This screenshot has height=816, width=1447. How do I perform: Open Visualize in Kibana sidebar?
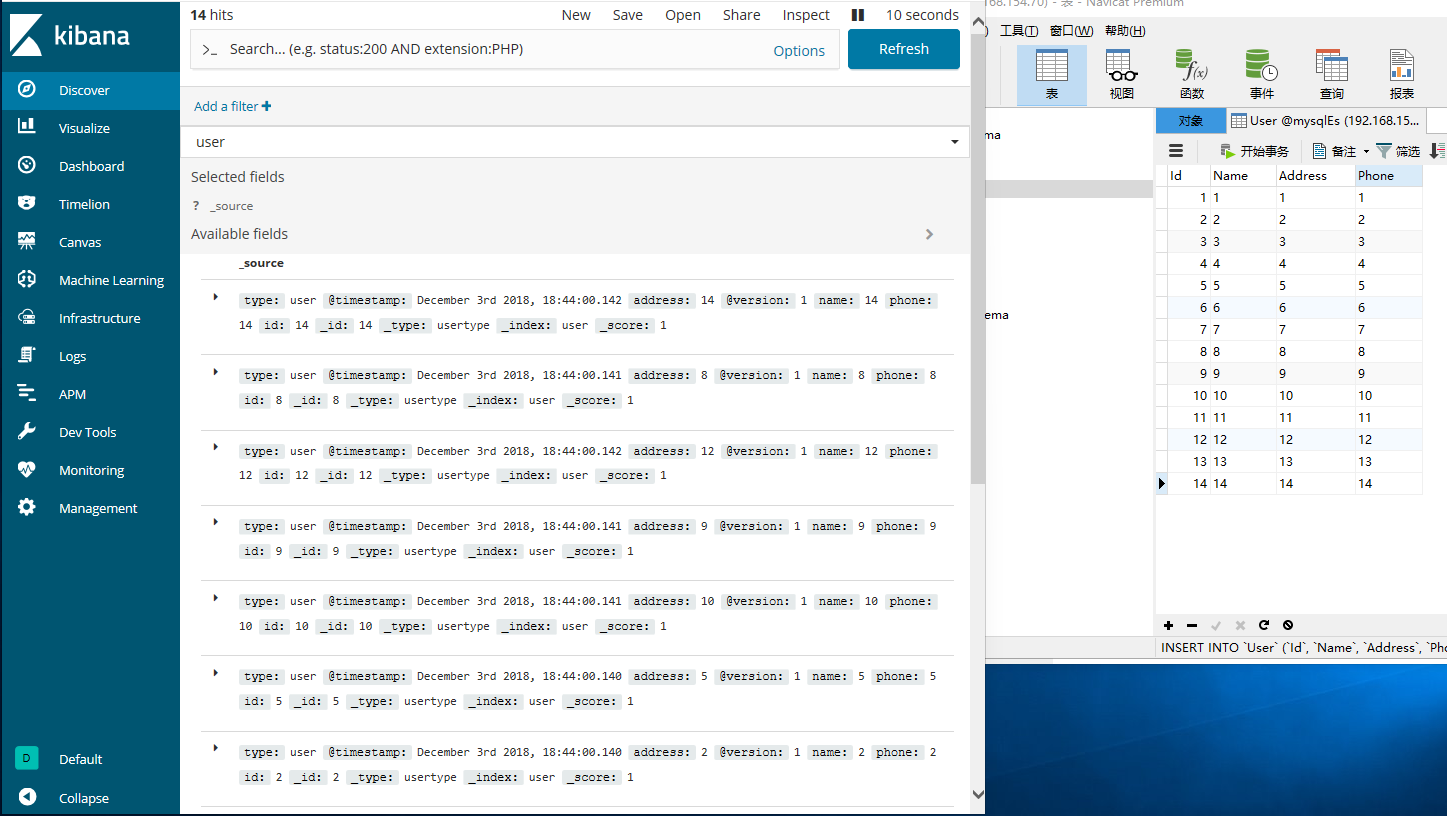(x=90, y=128)
